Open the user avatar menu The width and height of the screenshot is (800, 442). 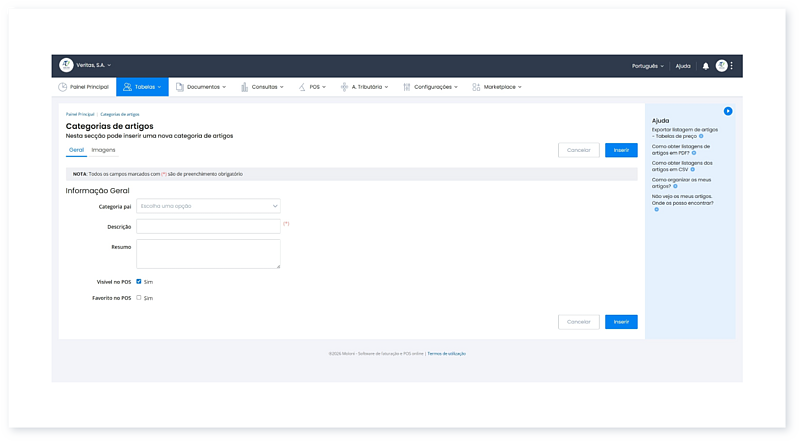(721, 66)
